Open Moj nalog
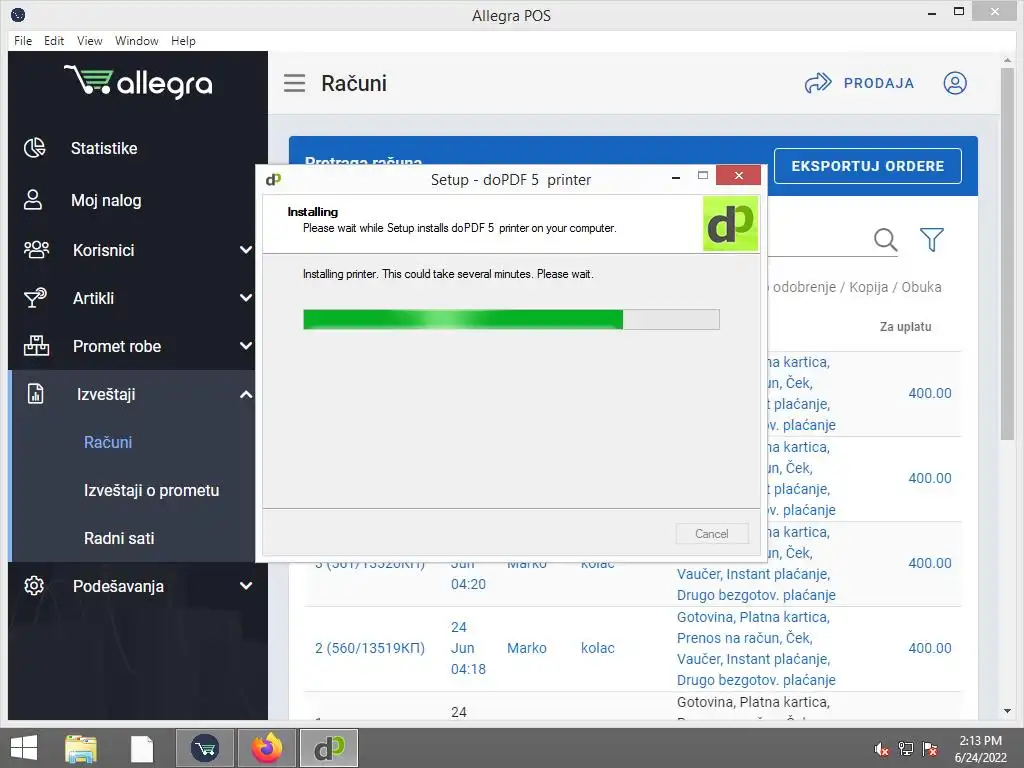The height and width of the screenshot is (768, 1024). click(x=106, y=200)
